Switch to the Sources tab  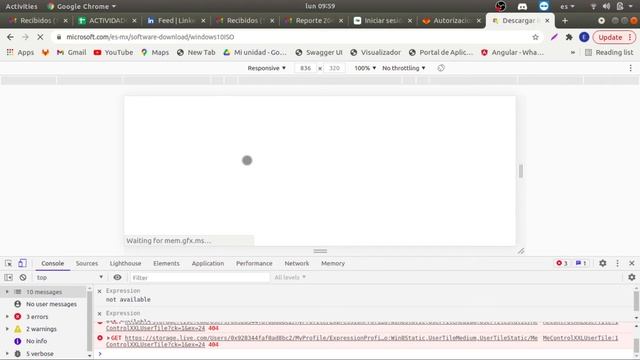point(87,263)
